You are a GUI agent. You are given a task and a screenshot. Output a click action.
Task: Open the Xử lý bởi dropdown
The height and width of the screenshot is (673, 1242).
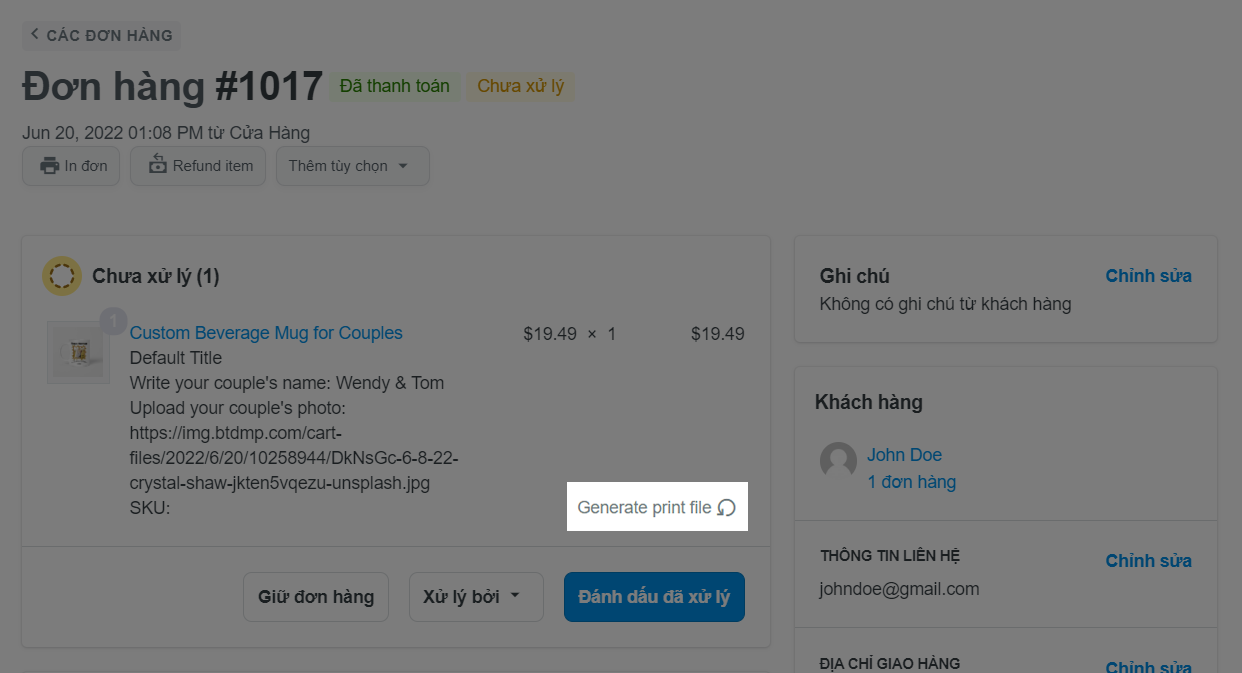click(x=476, y=597)
